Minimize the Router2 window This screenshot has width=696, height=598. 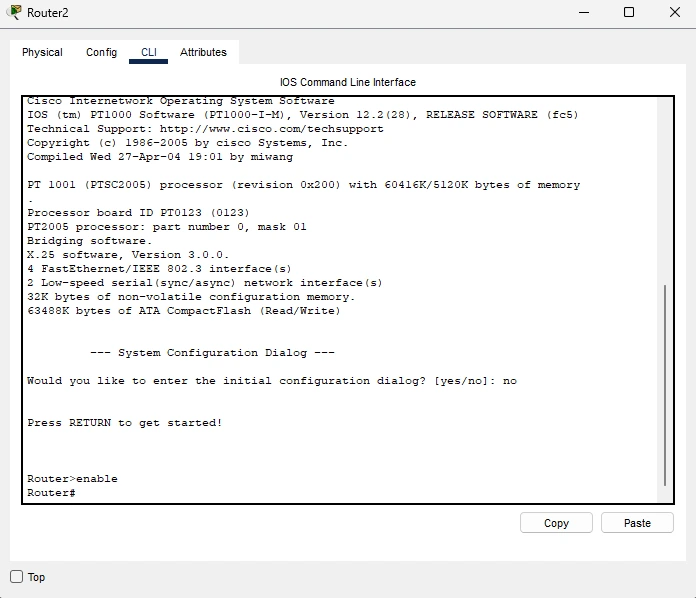(583, 13)
